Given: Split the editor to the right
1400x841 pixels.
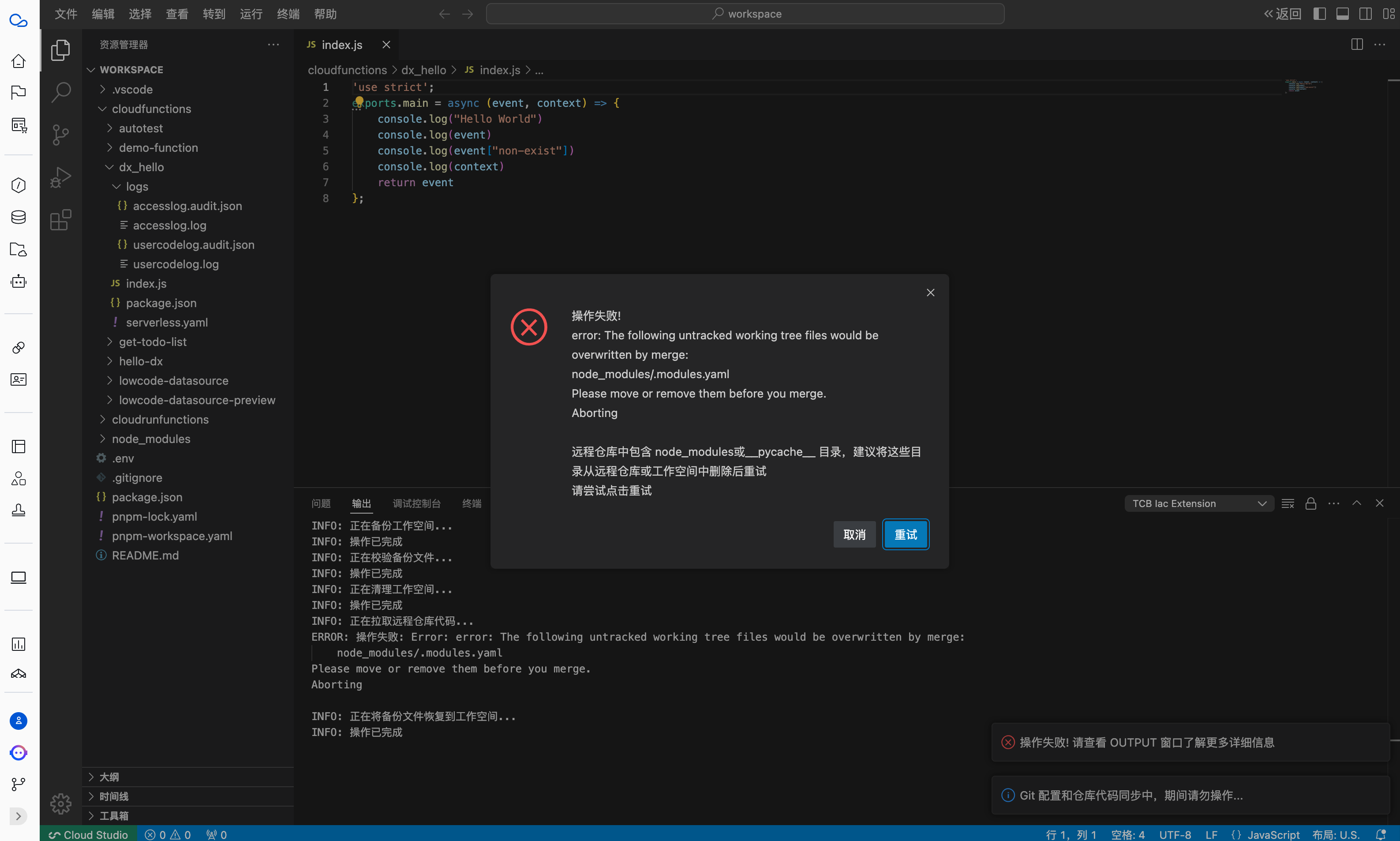Looking at the screenshot, I should coord(1357,44).
